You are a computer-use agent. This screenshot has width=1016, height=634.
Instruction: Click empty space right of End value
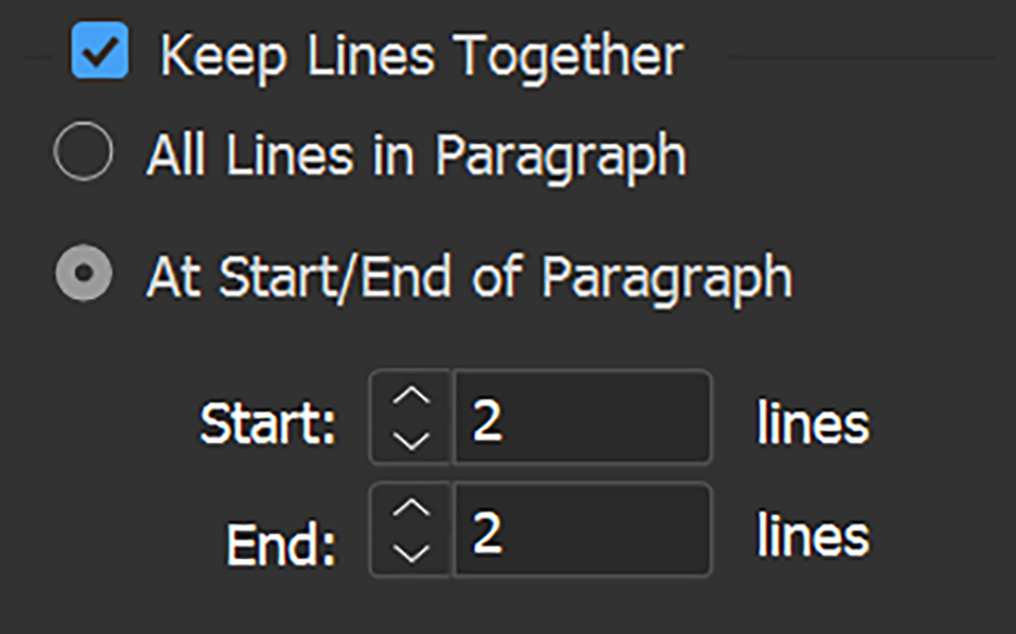click(620, 530)
